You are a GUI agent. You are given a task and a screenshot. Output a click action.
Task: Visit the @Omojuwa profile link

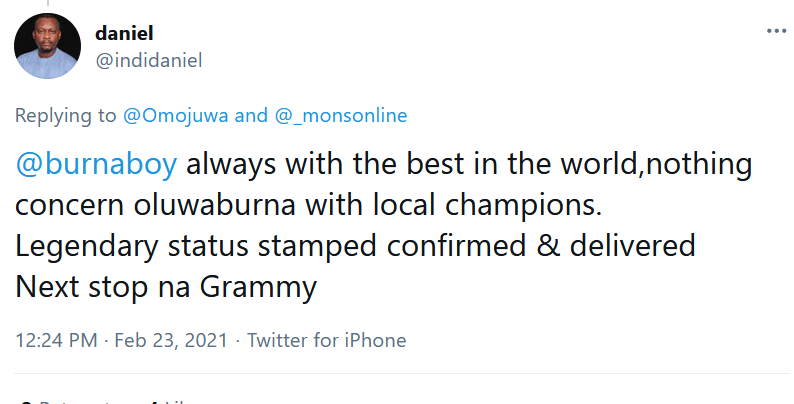click(175, 115)
